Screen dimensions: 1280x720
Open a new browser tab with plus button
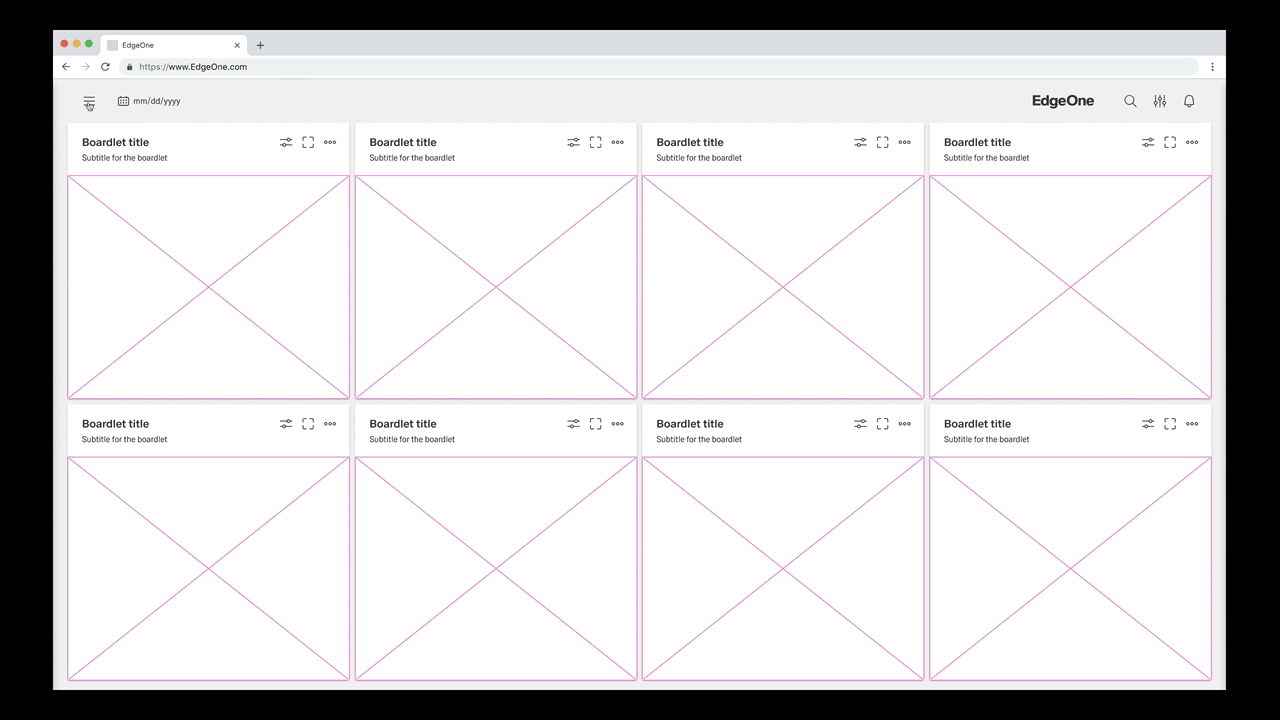(x=260, y=45)
